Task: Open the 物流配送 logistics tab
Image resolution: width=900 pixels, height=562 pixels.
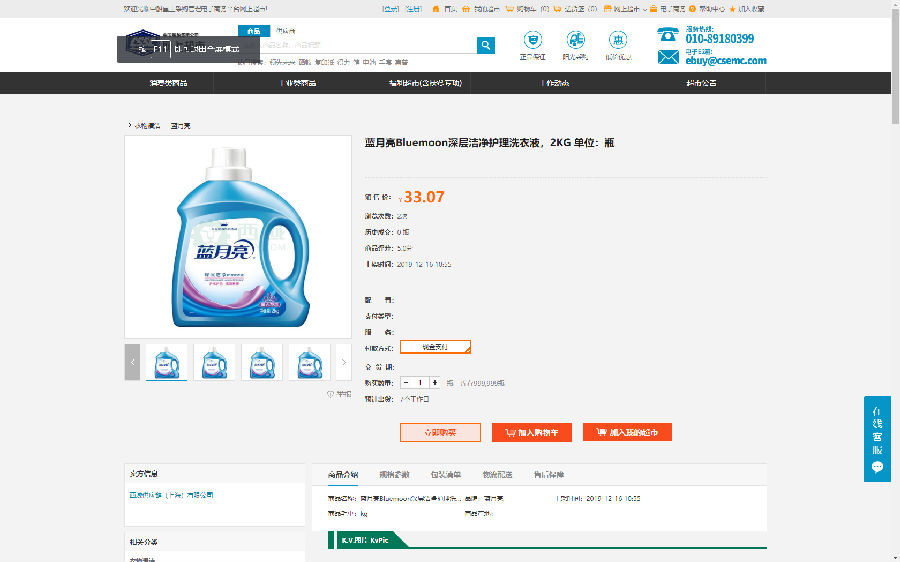Action: [x=497, y=474]
